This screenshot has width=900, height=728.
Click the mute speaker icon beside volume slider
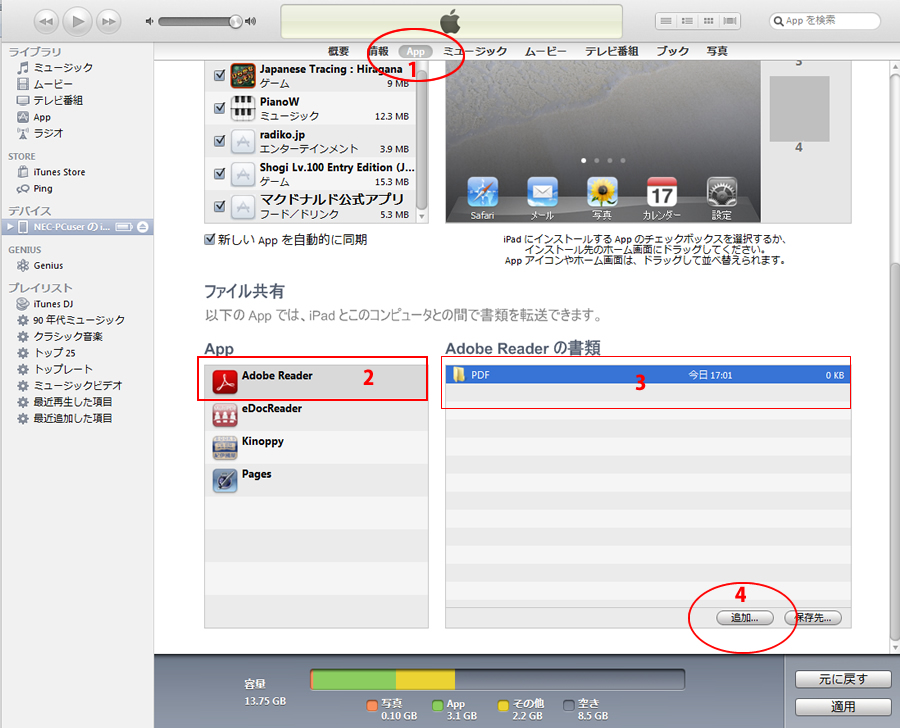(x=149, y=21)
